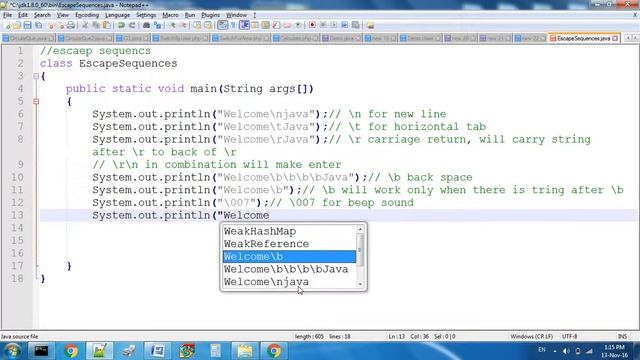The height and width of the screenshot is (360, 640).
Task: Pick Welcome\njava autocomplete entry
Action: [289, 282]
